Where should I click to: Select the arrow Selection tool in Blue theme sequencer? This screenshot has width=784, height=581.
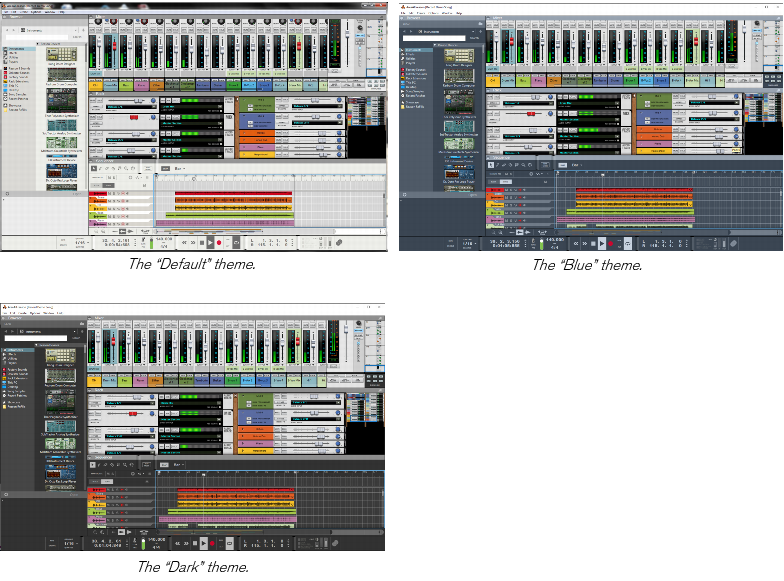(492, 164)
